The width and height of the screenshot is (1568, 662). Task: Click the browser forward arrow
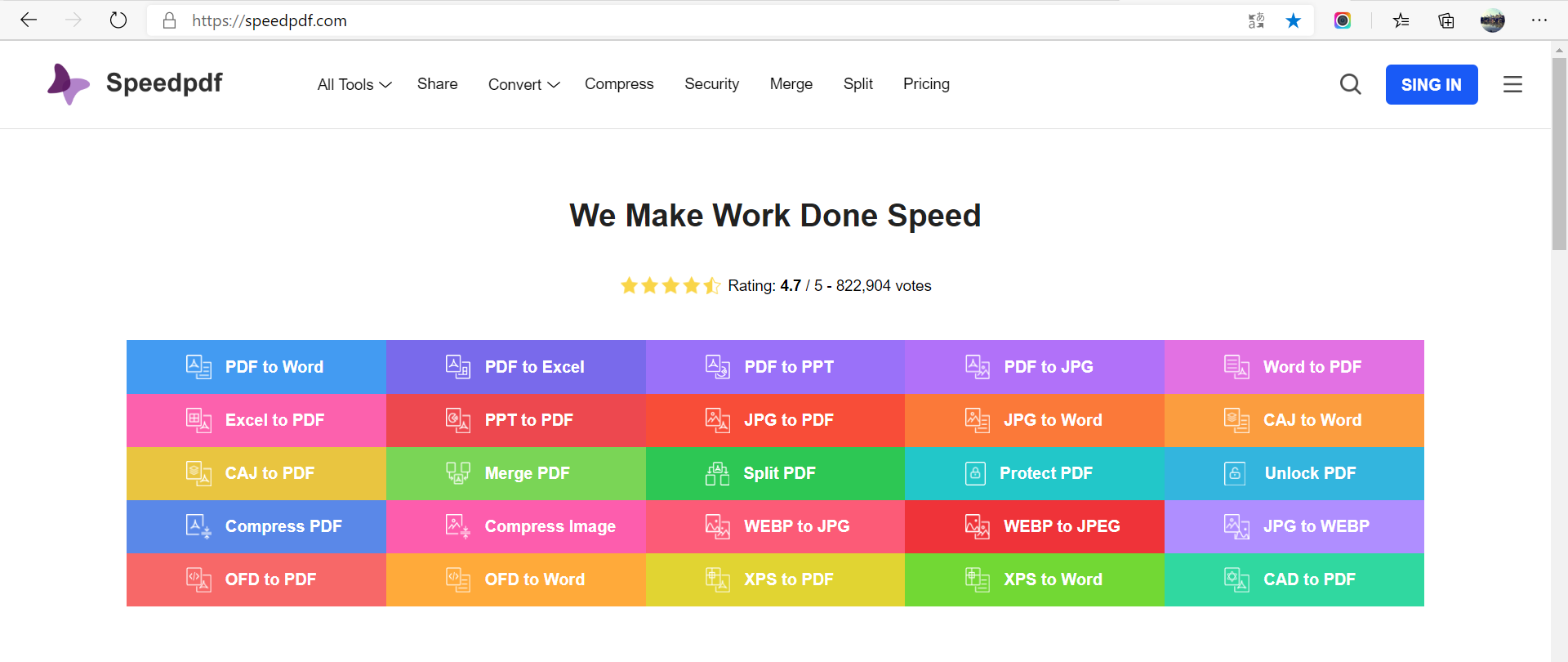coord(73,20)
